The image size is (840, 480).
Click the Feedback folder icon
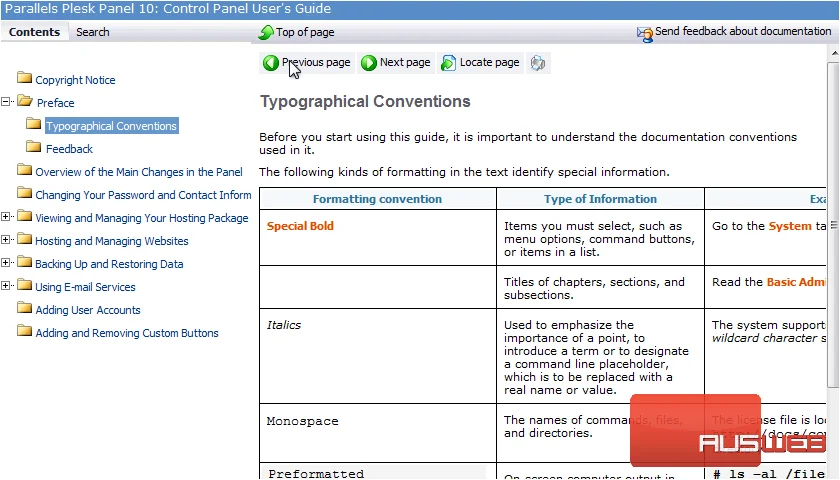coord(33,147)
